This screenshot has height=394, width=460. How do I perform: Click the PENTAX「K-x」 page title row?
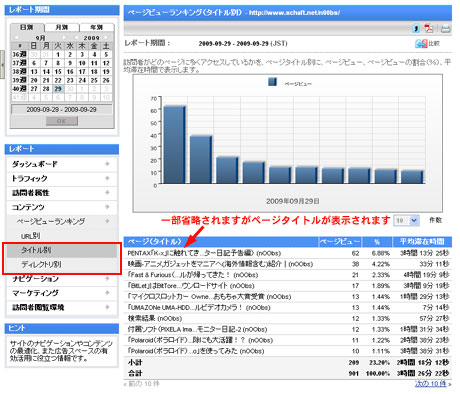[204, 253]
